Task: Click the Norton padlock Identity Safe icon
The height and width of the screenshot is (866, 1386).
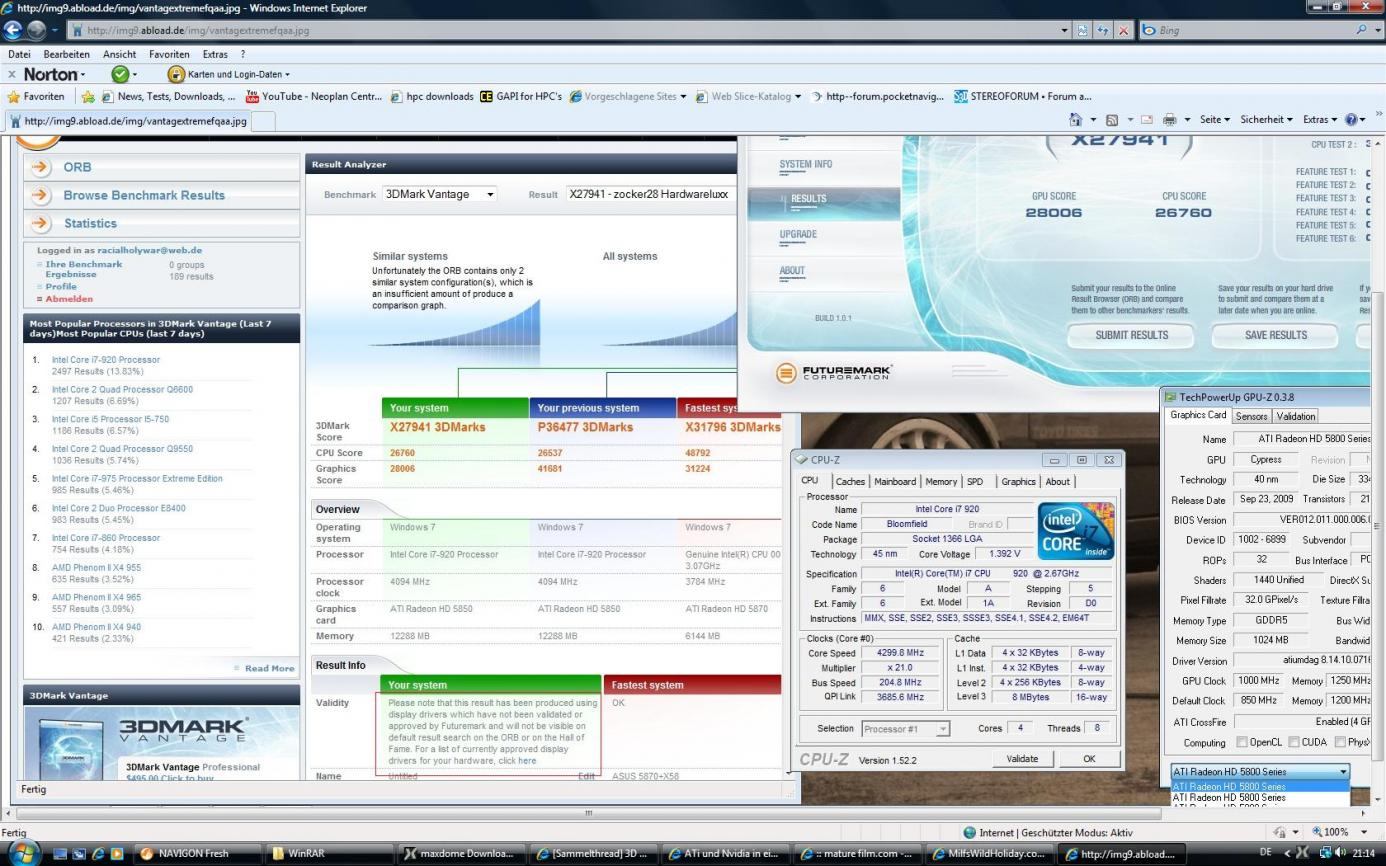Action: pyautogui.click(x=177, y=74)
